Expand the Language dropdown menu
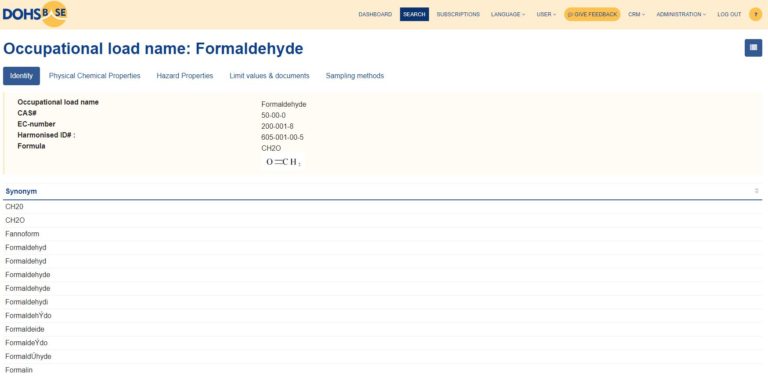This screenshot has width=768, height=376. click(x=508, y=14)
